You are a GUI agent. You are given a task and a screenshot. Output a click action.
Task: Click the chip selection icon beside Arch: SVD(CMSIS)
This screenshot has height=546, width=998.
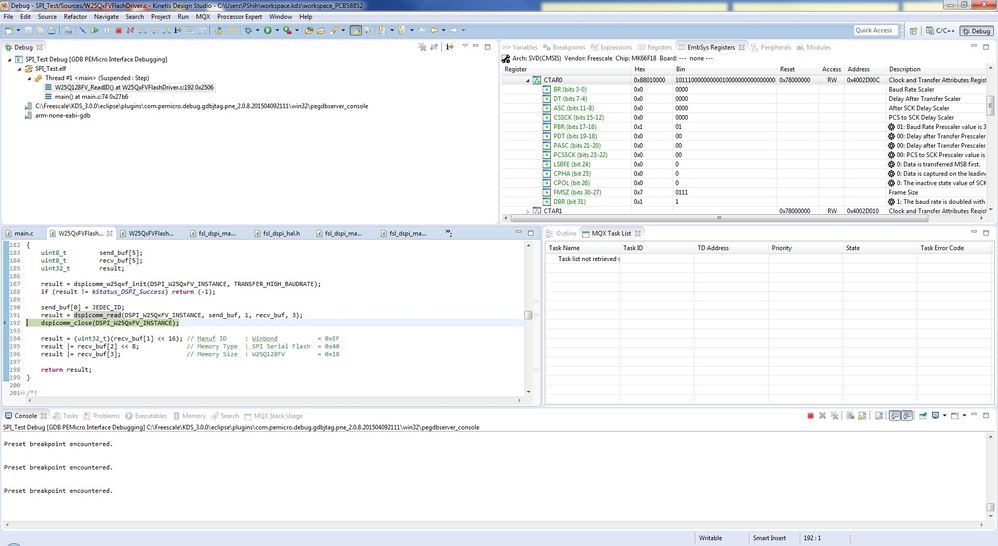click(506, 59)
